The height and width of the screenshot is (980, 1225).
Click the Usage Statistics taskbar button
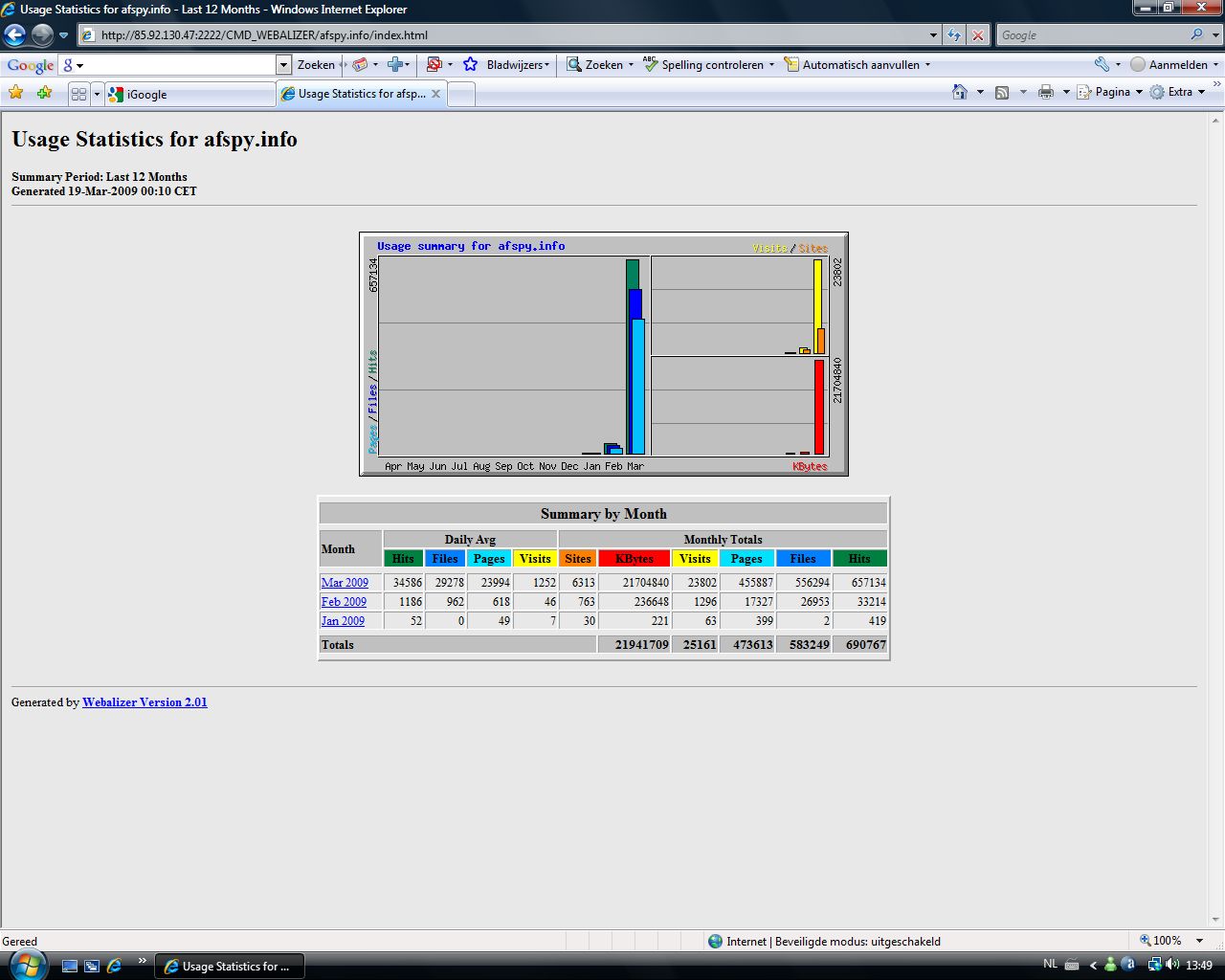coord(230,966)
